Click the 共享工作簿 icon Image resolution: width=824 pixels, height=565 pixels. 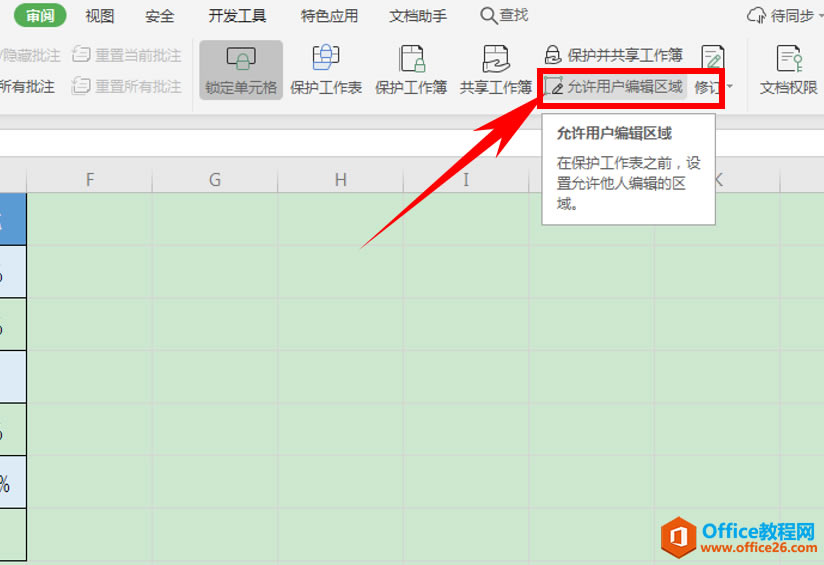point(496,58)
